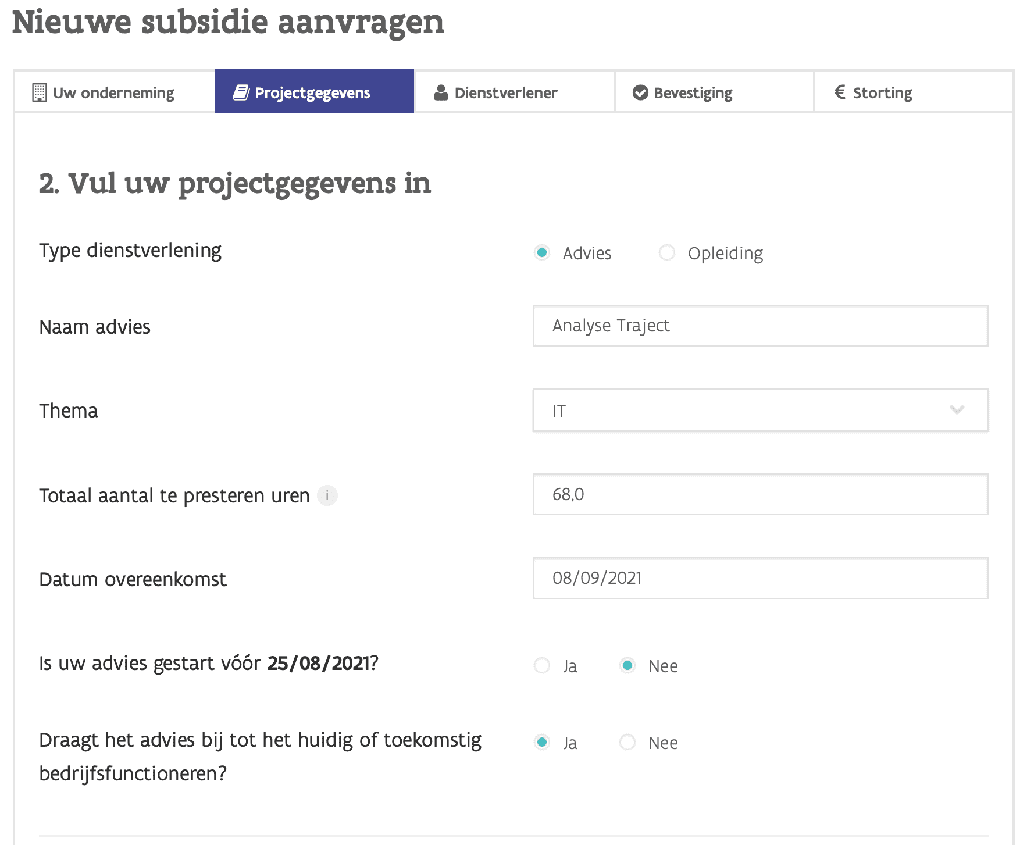Click the Thema dropdown chevron arrow
The image size is (1027, 846).
pyautogui.click(x=957, y=410)
